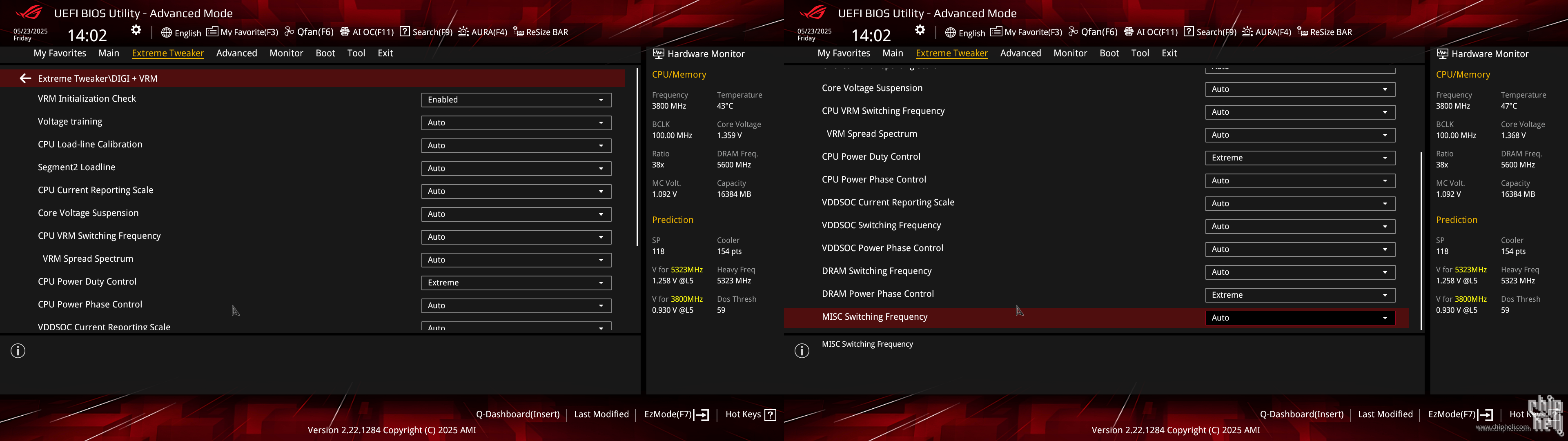Click English language globe in left BIOS screen

click(181, 32)
